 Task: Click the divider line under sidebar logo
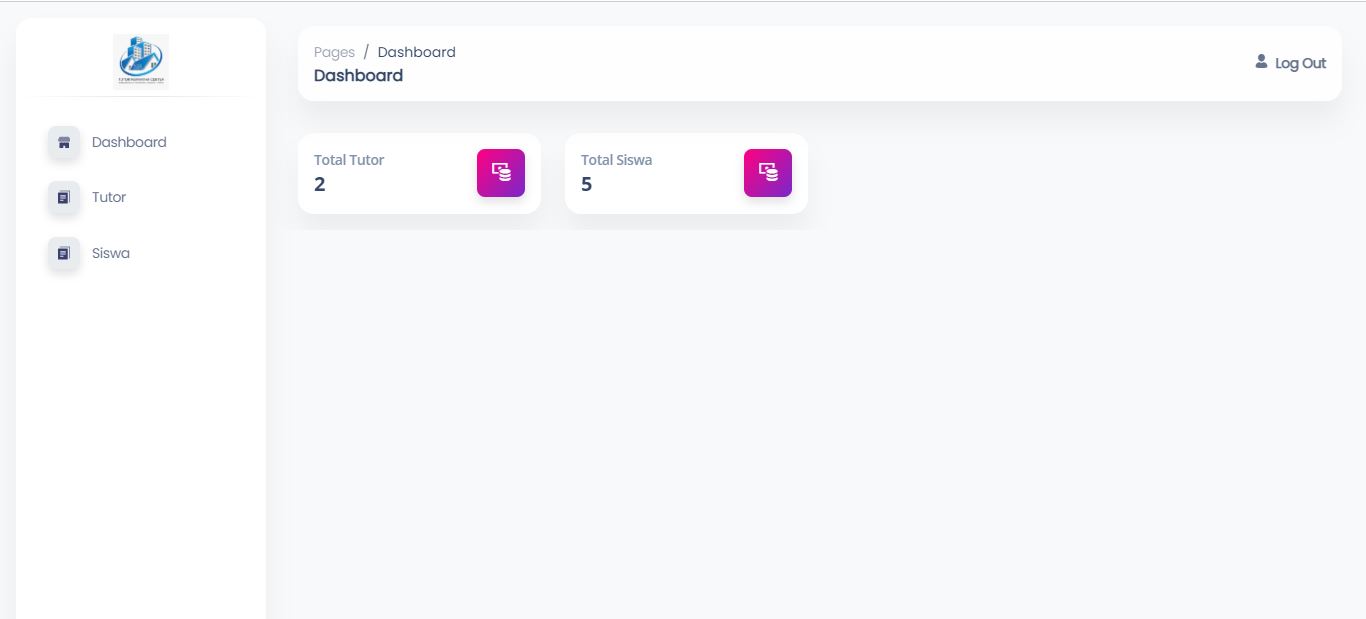click(x=141, y=96)
